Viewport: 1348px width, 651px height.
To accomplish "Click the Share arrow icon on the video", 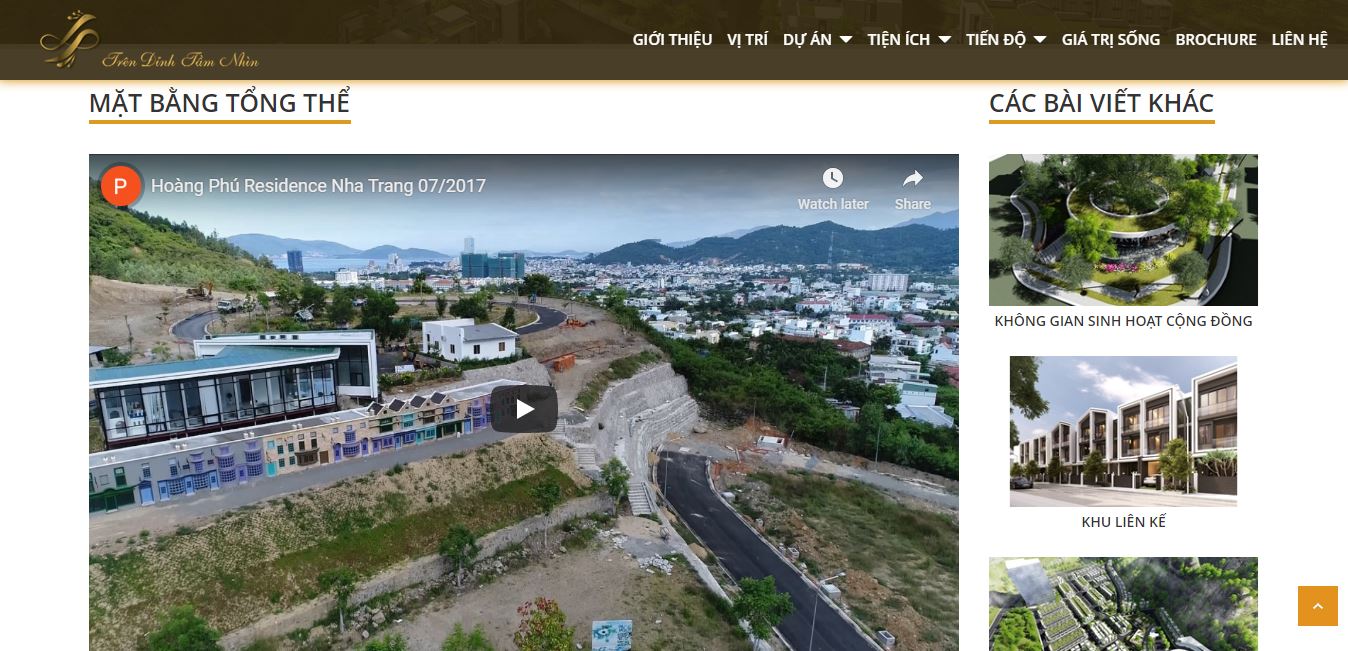I will click(913, 178).
